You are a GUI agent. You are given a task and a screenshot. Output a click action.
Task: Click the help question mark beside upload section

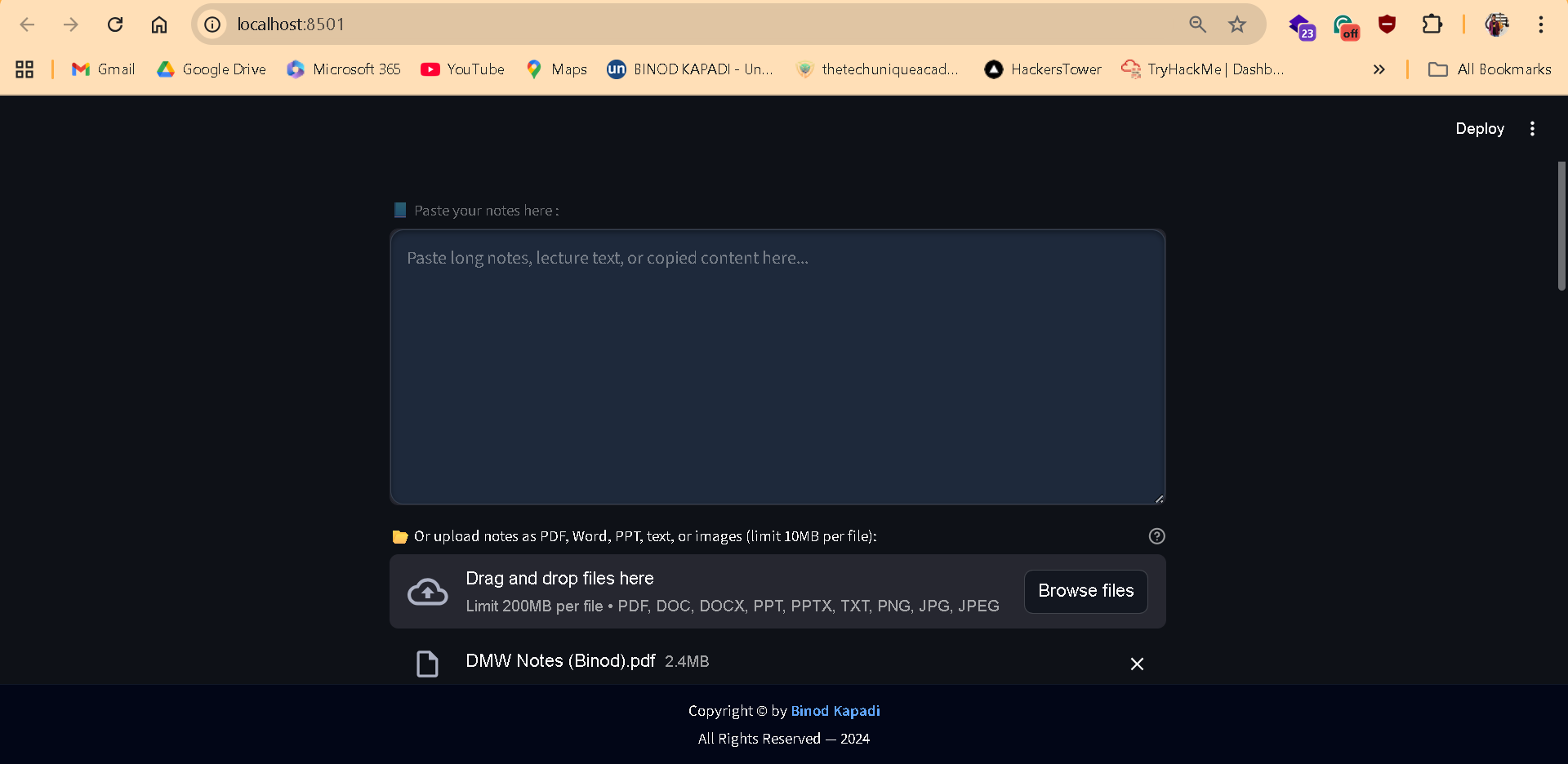click(x=1157, y=536)
